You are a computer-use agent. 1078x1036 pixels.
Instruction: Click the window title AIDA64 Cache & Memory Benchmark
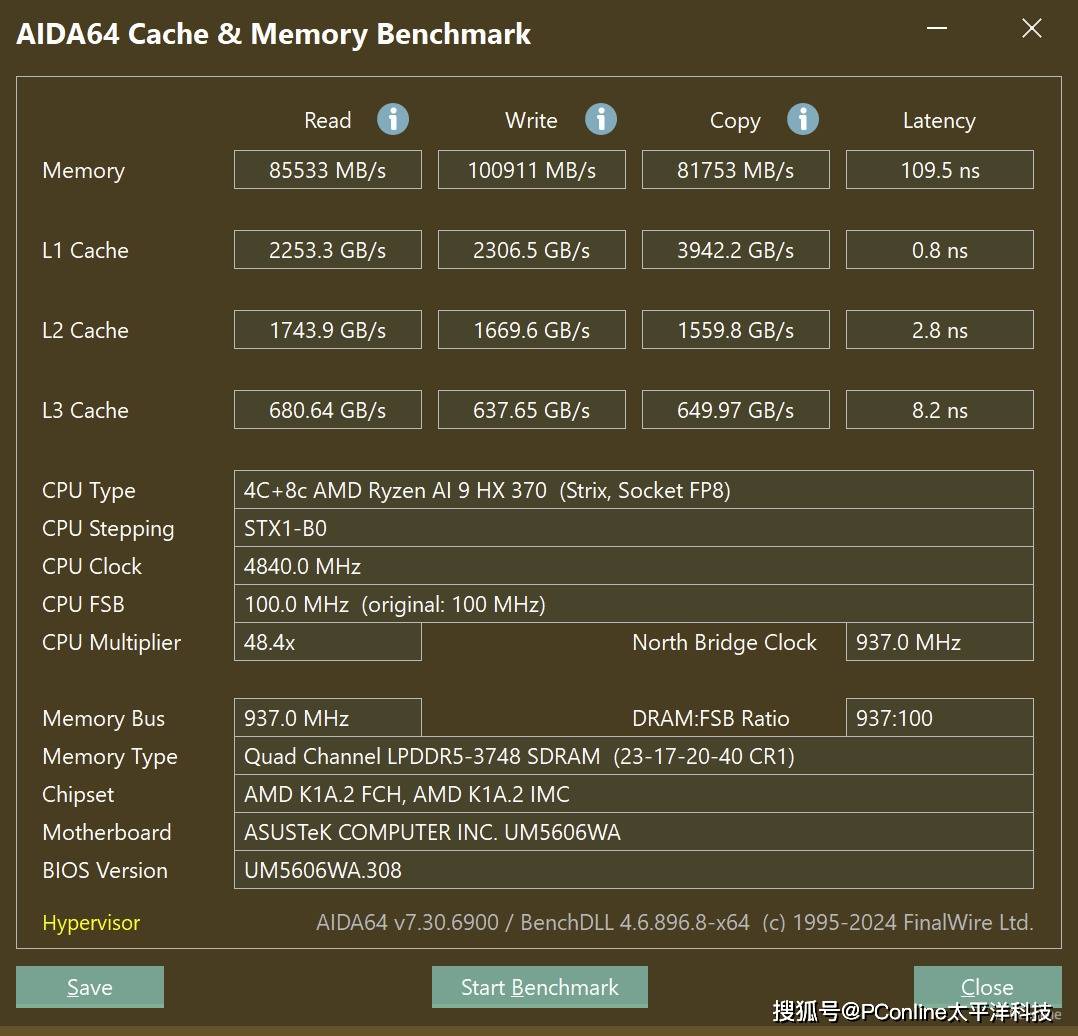coord(274,34)
